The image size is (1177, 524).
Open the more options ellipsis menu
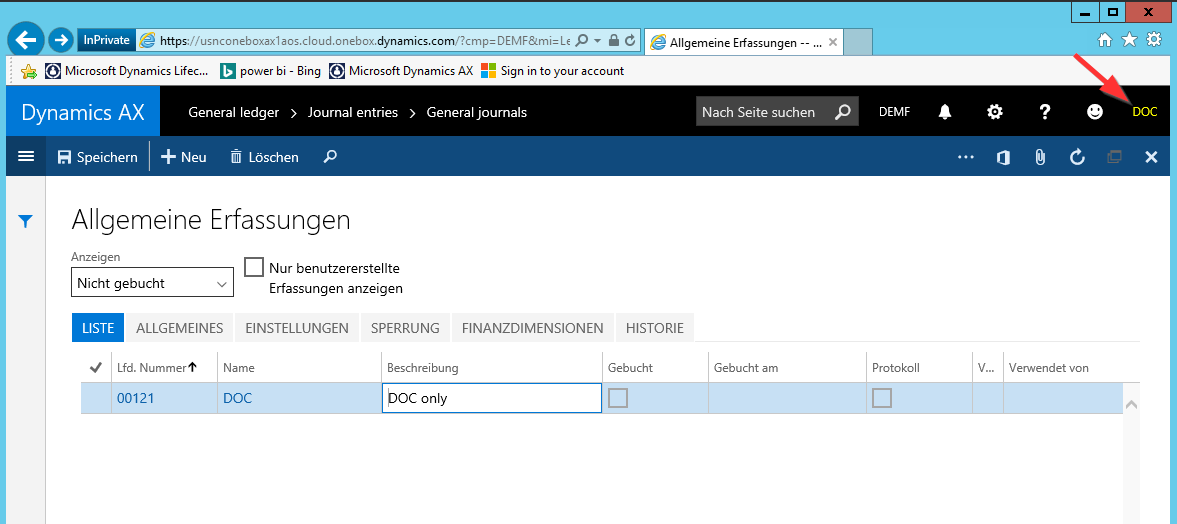[965, 157]
